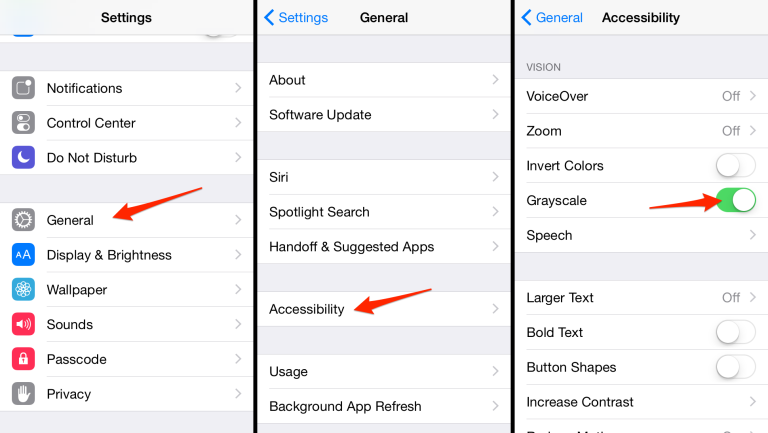Screen dimensions: 768x433
Task: Open the Zoom Off disclosure row
Action: [x=642, y=131]
